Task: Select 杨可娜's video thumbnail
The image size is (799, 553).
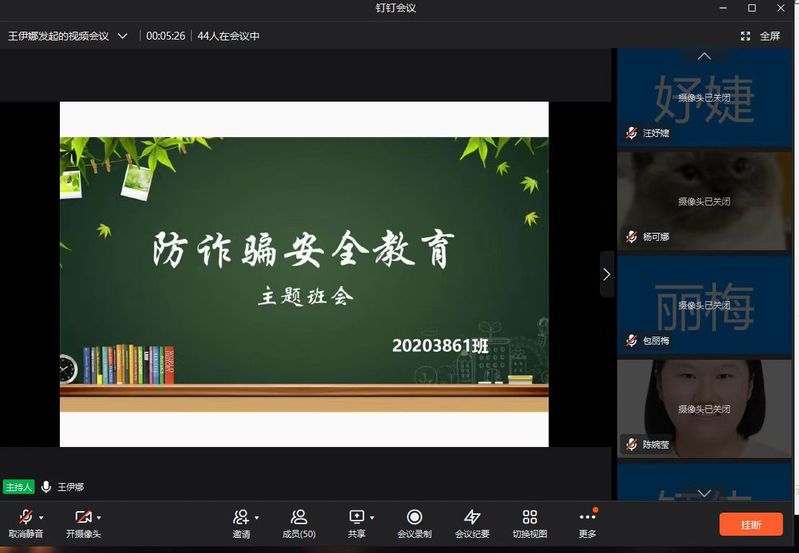Action: pyautogui.click(x=704, y=199)
